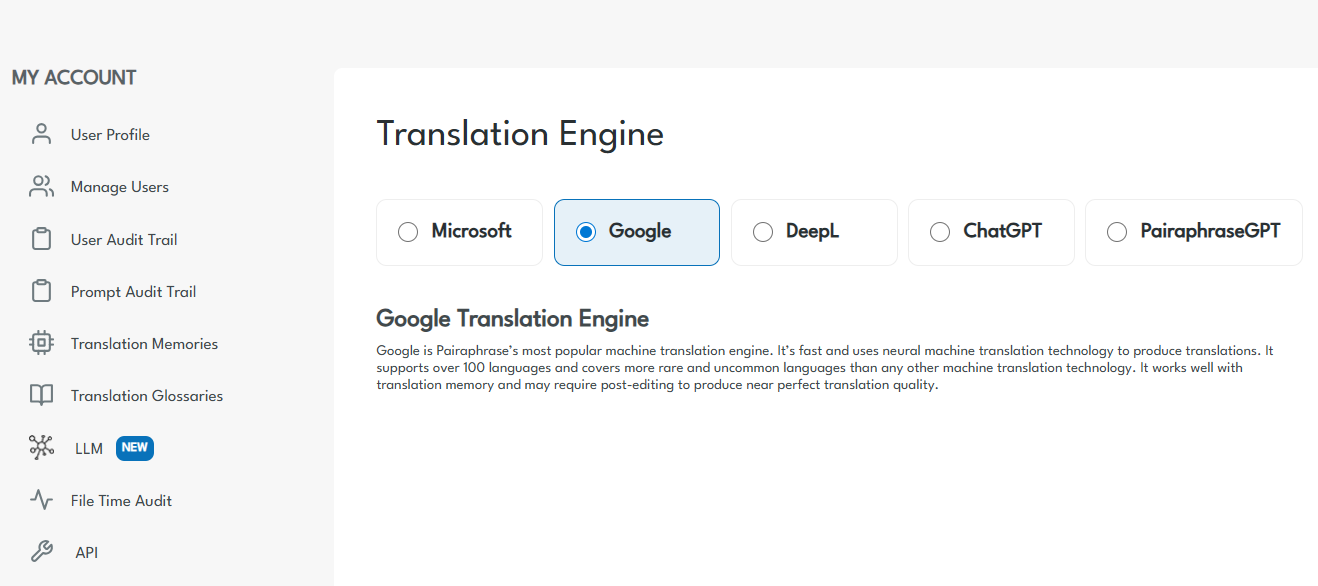Select the PairaphraseGPT radio button
Viewport: 1318px width, 586px height.
pyautogui.click(x=1117, y=231)
